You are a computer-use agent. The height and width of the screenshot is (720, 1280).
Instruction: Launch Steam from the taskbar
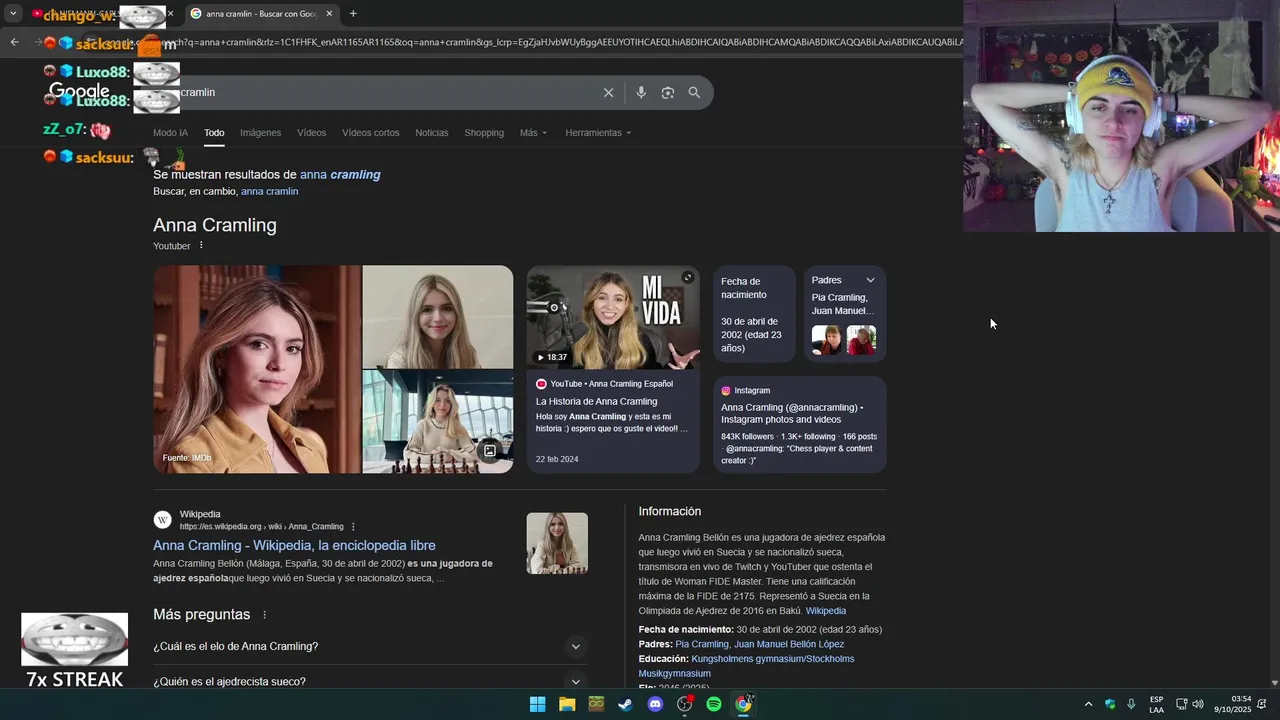pos(625,704)
